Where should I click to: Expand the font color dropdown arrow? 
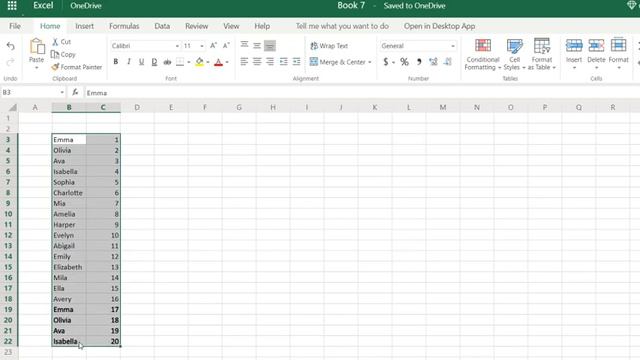227,62
